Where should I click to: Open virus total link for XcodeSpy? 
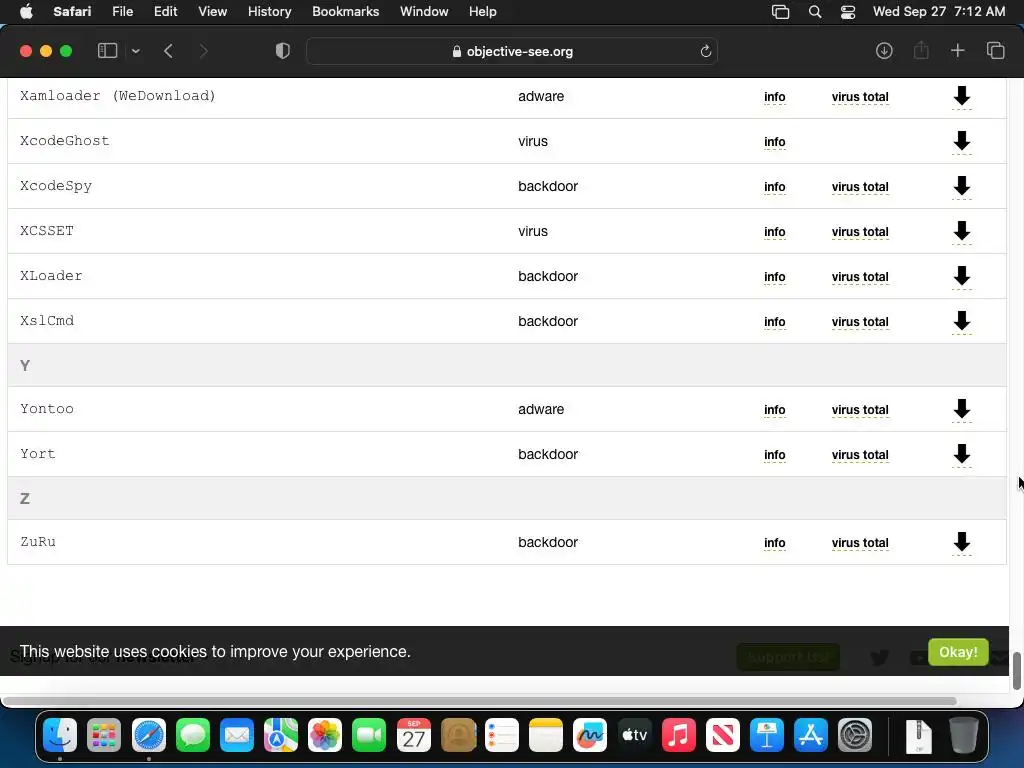click(x=860, y=187)
